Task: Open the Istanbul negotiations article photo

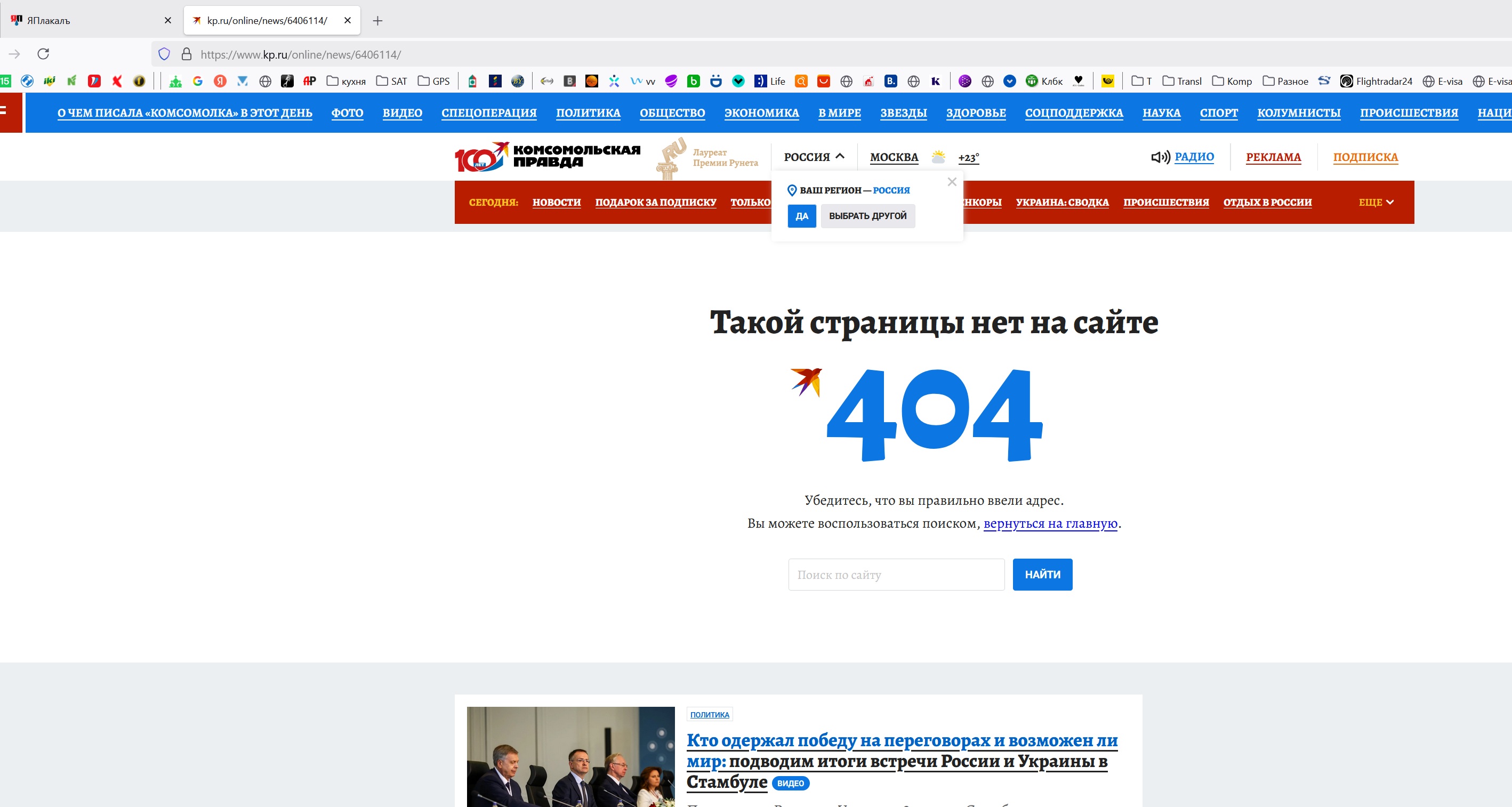Action: pyautogui.click(x=570, y=756)
